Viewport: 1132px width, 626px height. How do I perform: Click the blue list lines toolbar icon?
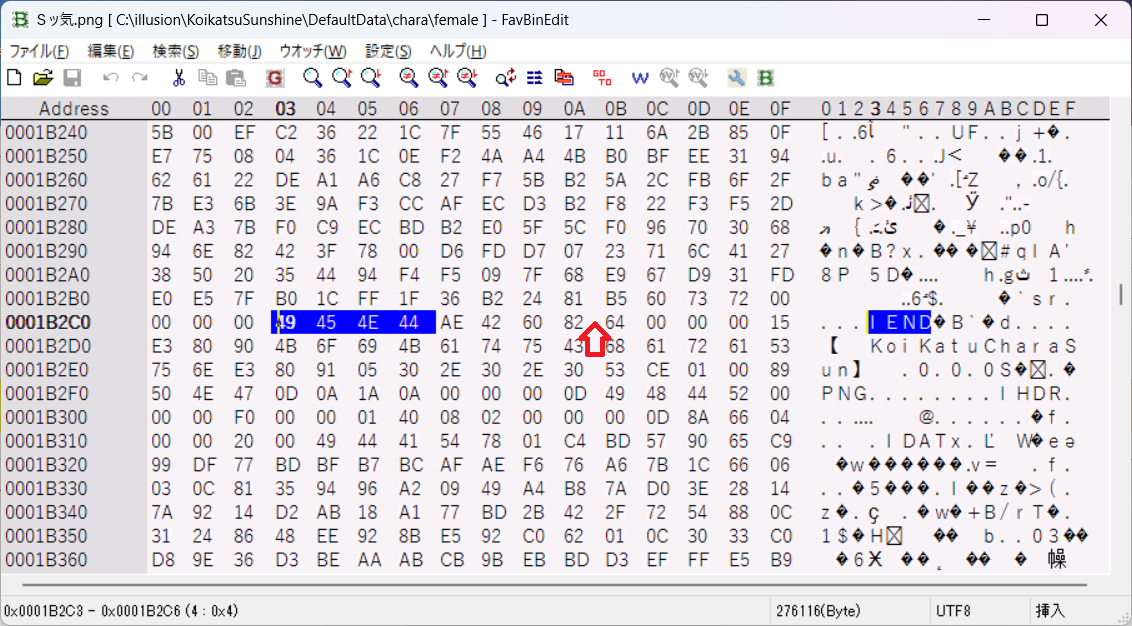[535, 77]
